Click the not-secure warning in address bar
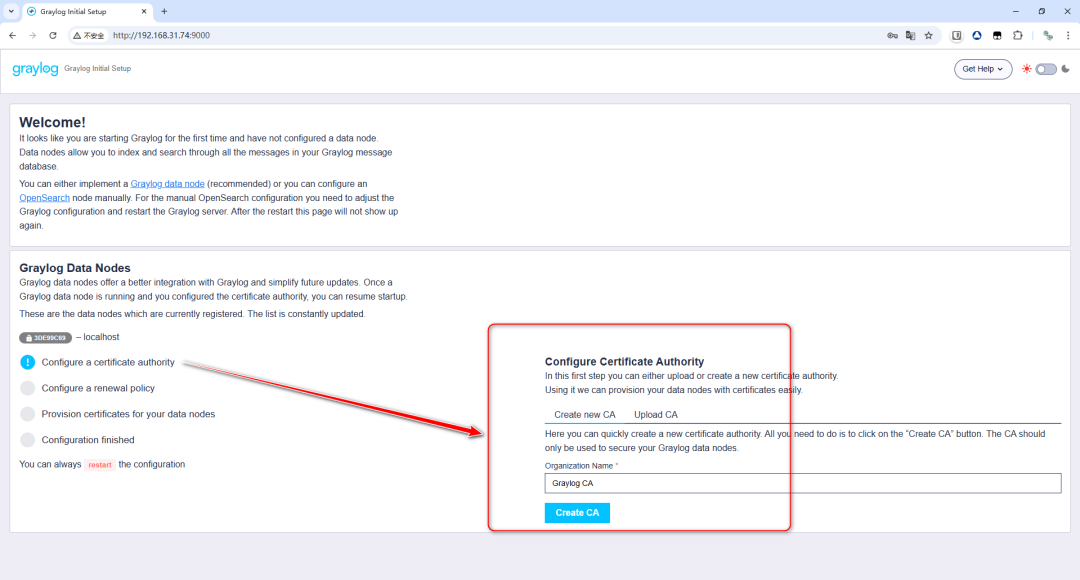The height and width of the screenshot is (580, 1080). point(89,35)
